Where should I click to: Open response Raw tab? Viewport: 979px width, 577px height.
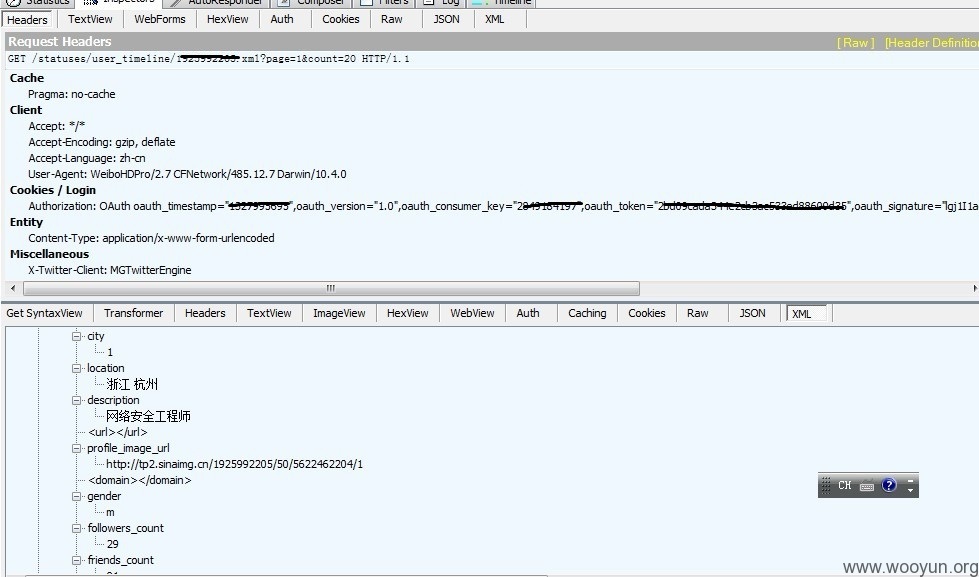point(697,313)
